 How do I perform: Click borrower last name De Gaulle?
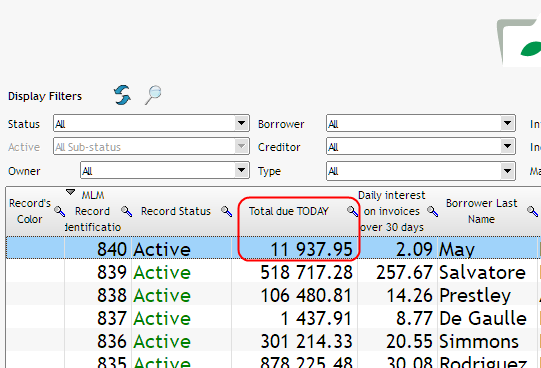483,318
